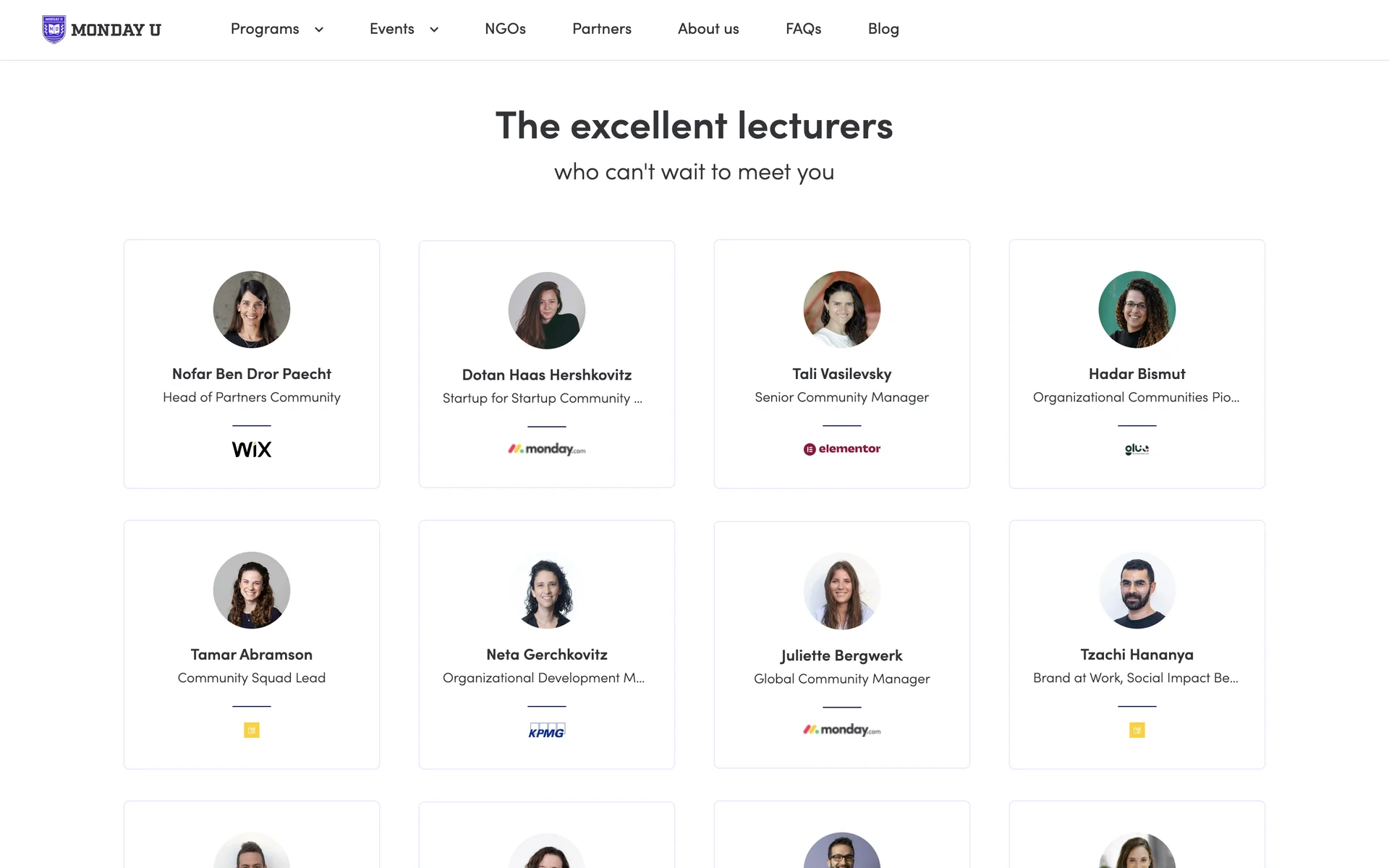
Task: Go to the Partners page
Action: pos(602,29)
